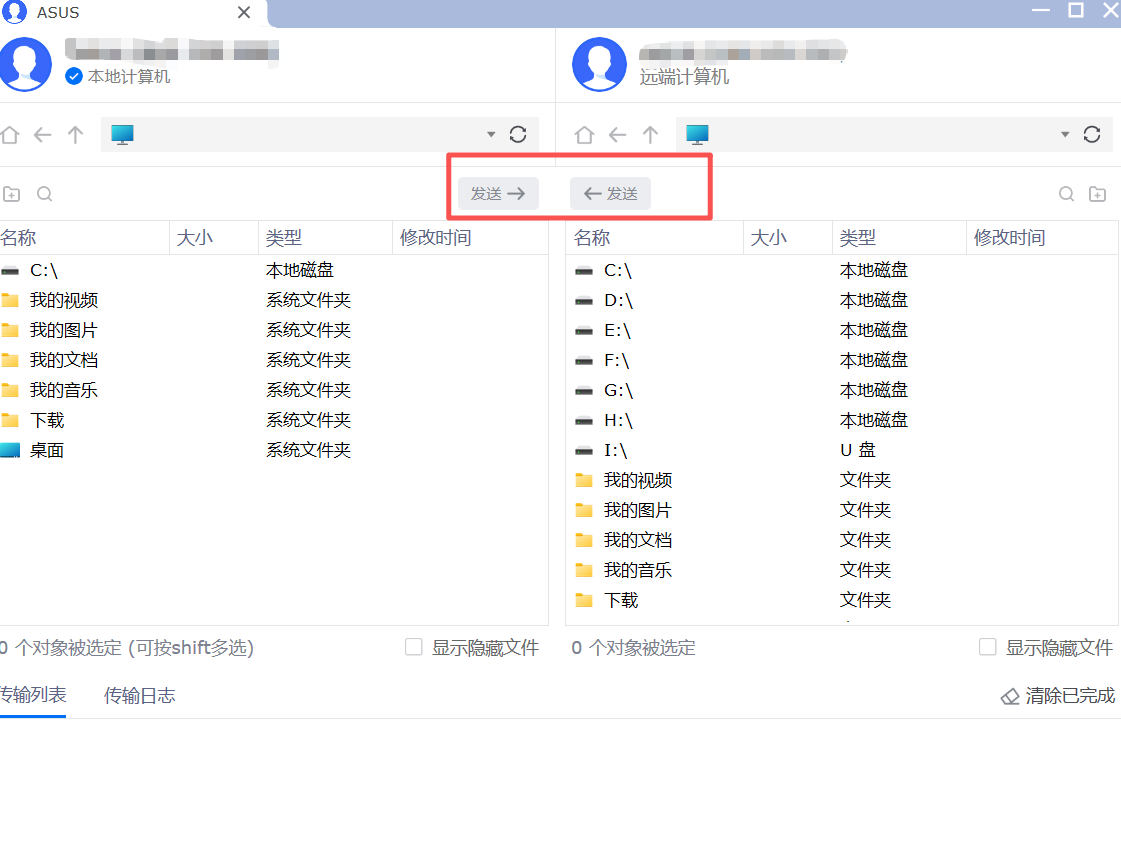Click remote computer user avatar

tap(599, 64)
